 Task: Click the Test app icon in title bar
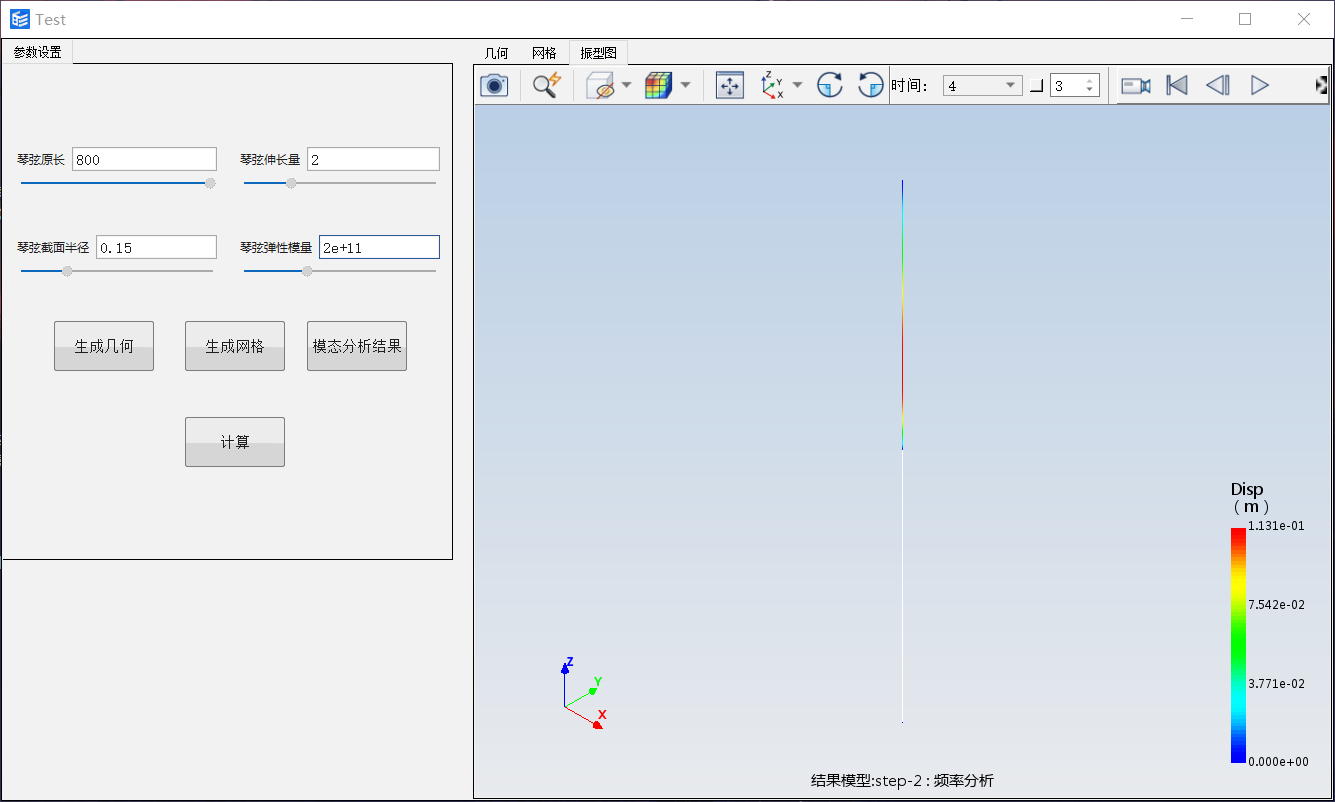[x=20, y=19]
